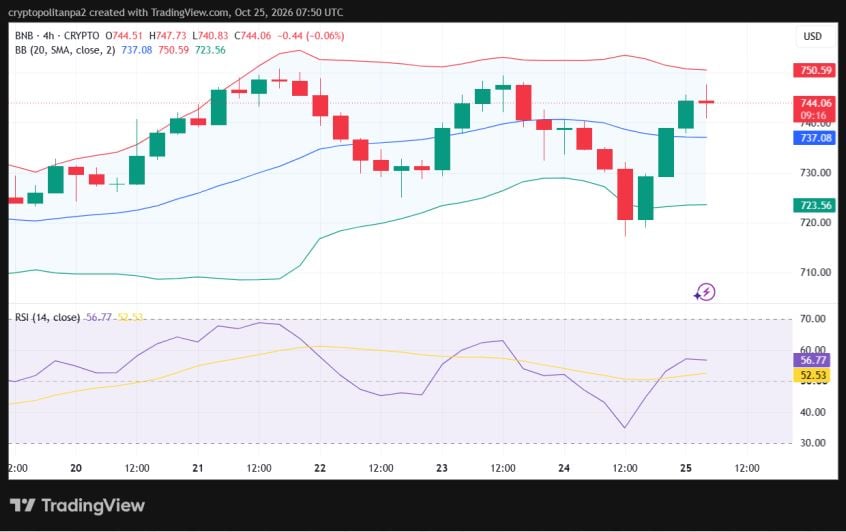The image size is (846, 532).
Task: Click date 22 on the time axis
Action: 320,468
